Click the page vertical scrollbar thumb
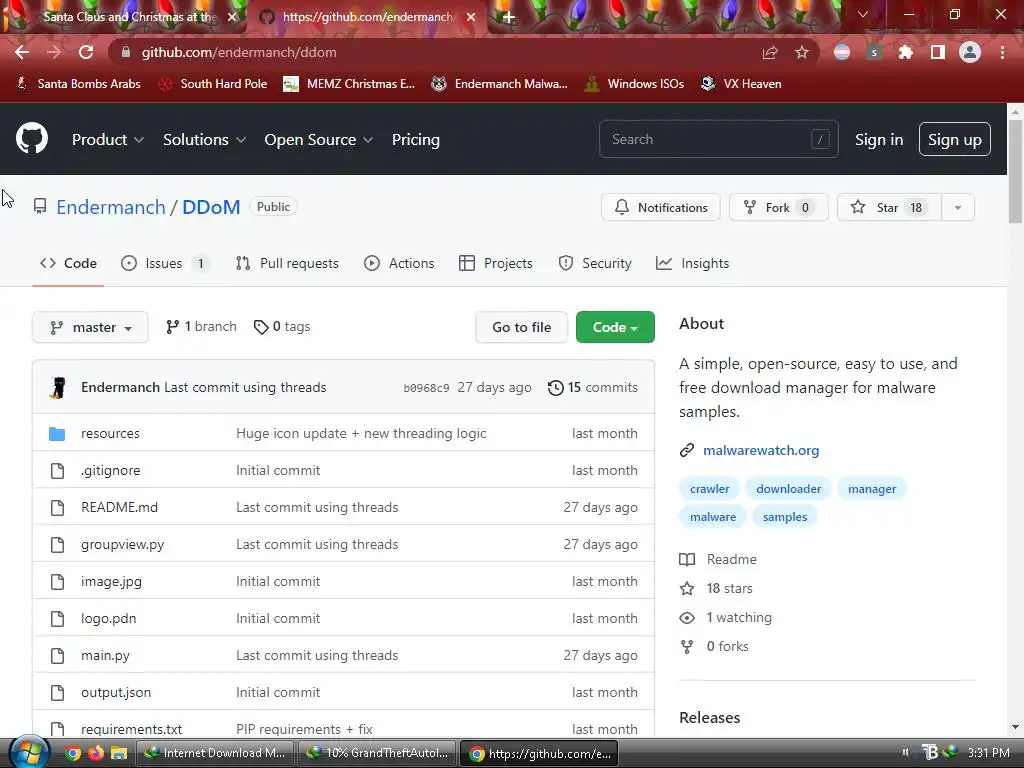The image size is (1024, 768). [x=1016, y=173]
